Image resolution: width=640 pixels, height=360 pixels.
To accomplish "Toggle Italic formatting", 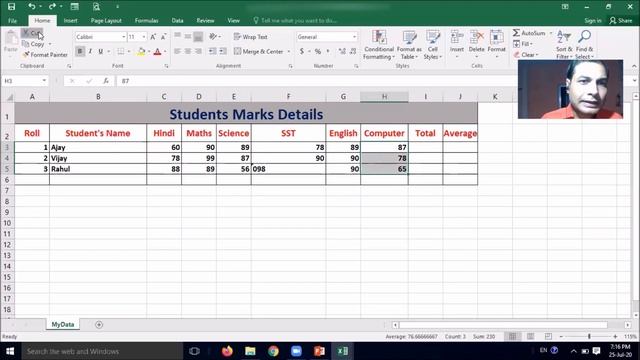I will tap(90, 51).
